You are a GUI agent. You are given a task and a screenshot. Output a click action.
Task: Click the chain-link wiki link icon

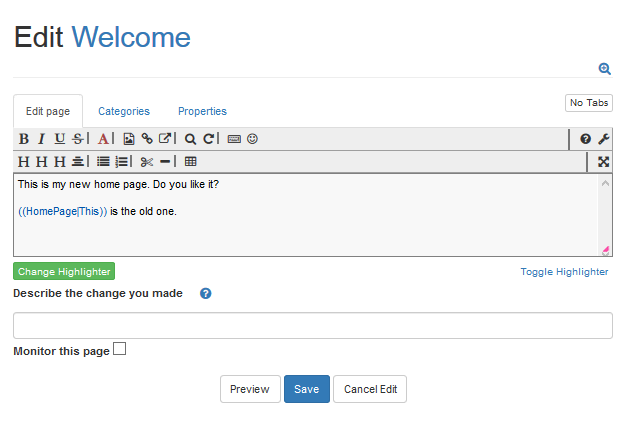(x=147, y=139)
